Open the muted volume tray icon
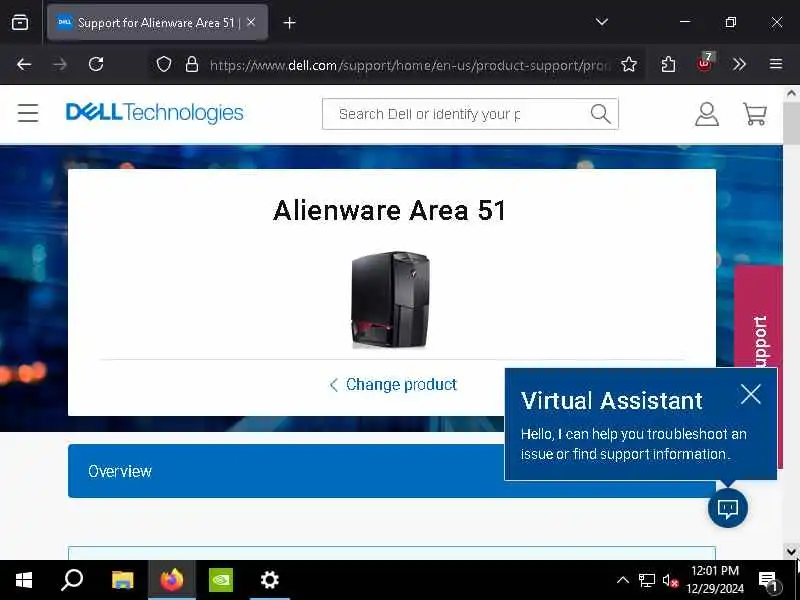Screen dimensions: 800x600 coord(670,580)
